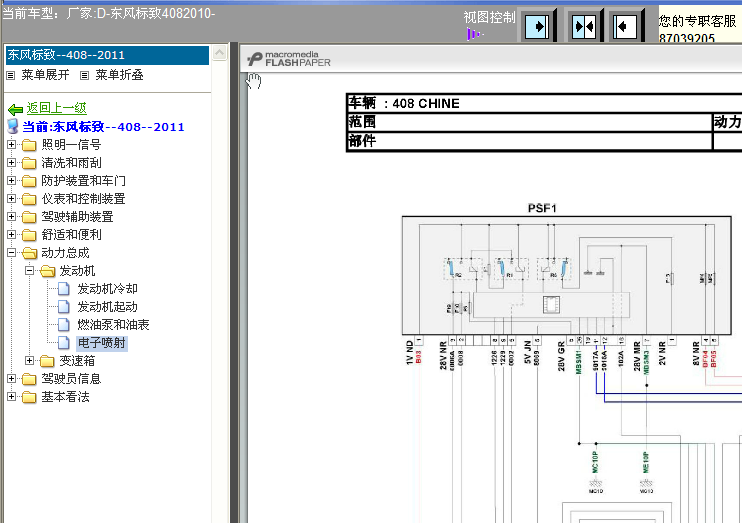Expand the 驾驶员信息 tree node
Screen dimensions: 742x523
tap(11, 379)
